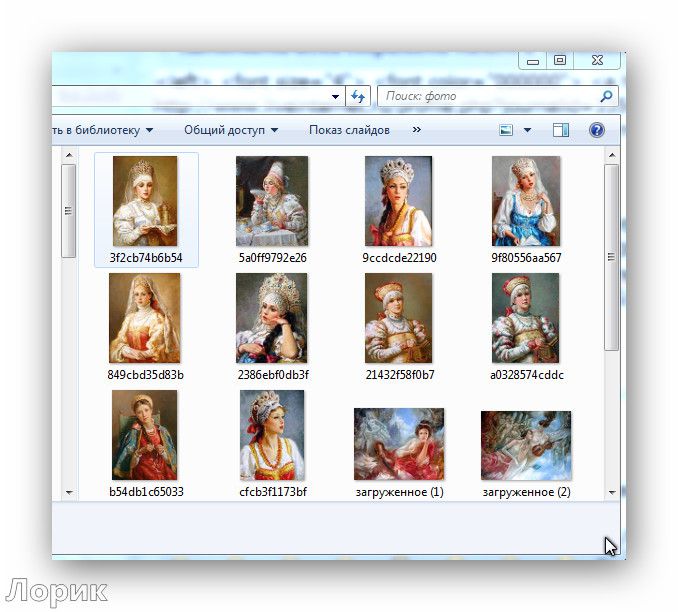Screen dimensions: 678x612
Task: Open the Help question mark icon
Action: point(597,130)
